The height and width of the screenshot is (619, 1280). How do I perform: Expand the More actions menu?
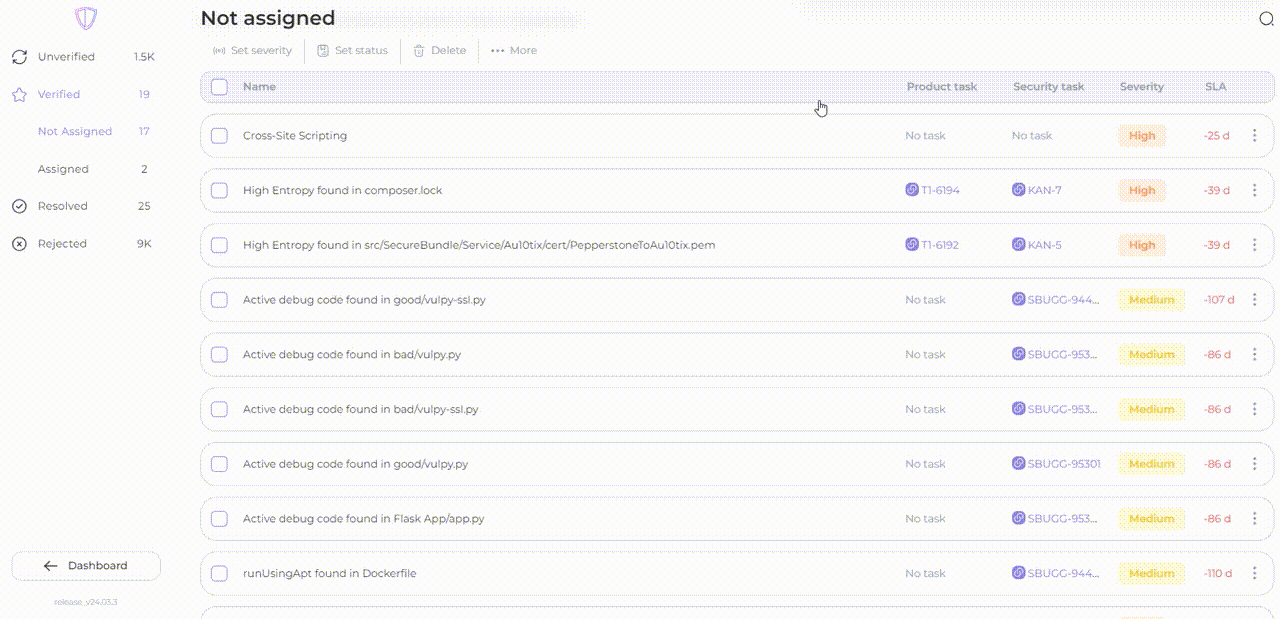(514, 51)
